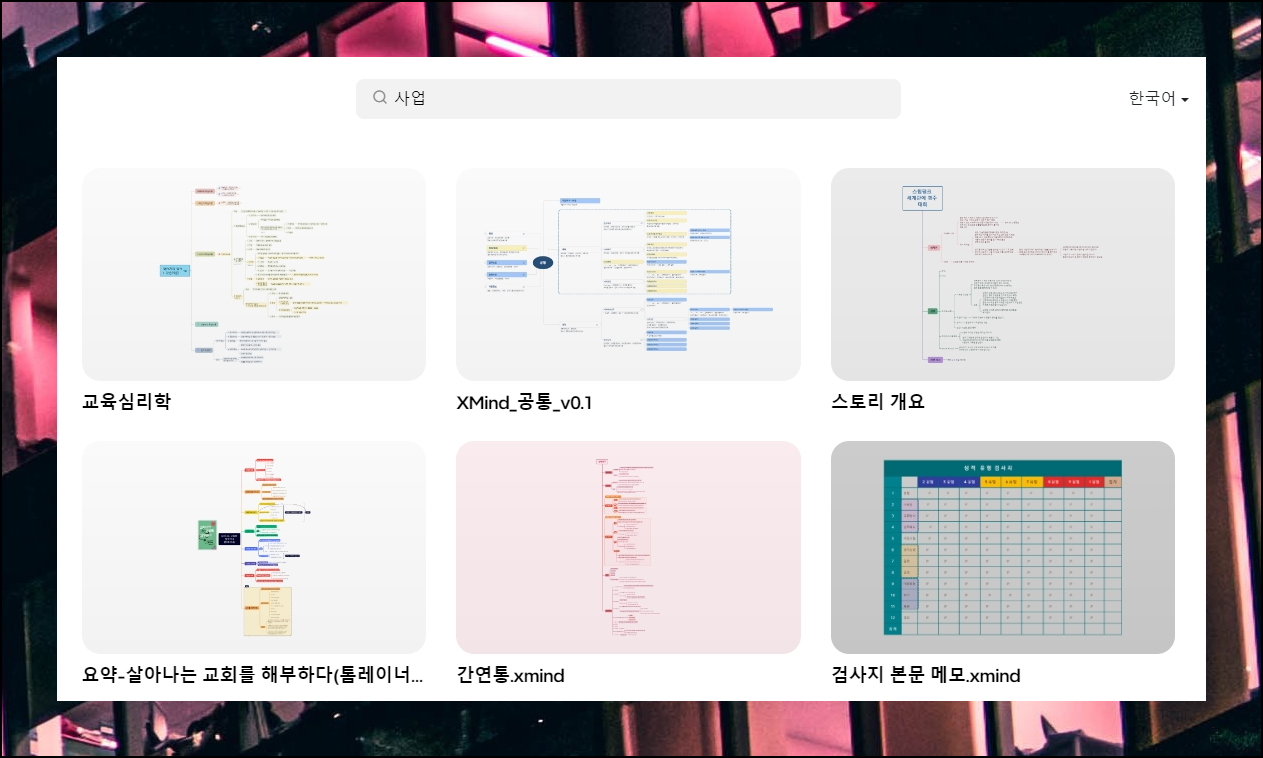1263x758 pixels.
Task: Click the 스토리 개요 title text
Action: coord(878,402)
